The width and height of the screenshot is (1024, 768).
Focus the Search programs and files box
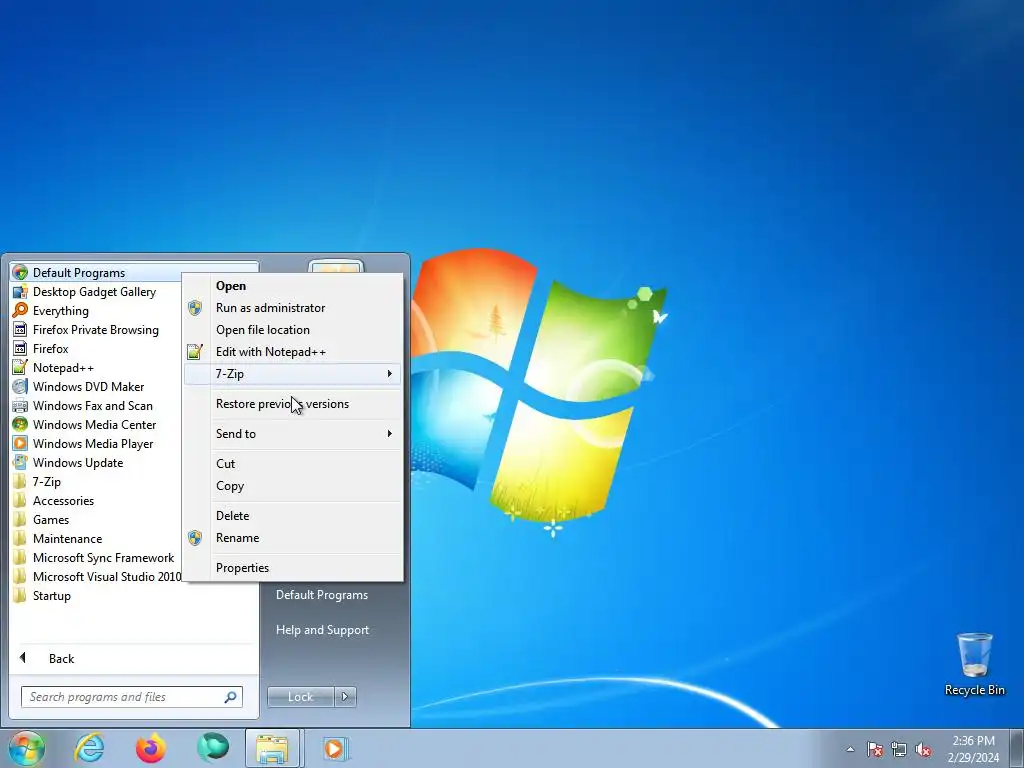(132, 697)
